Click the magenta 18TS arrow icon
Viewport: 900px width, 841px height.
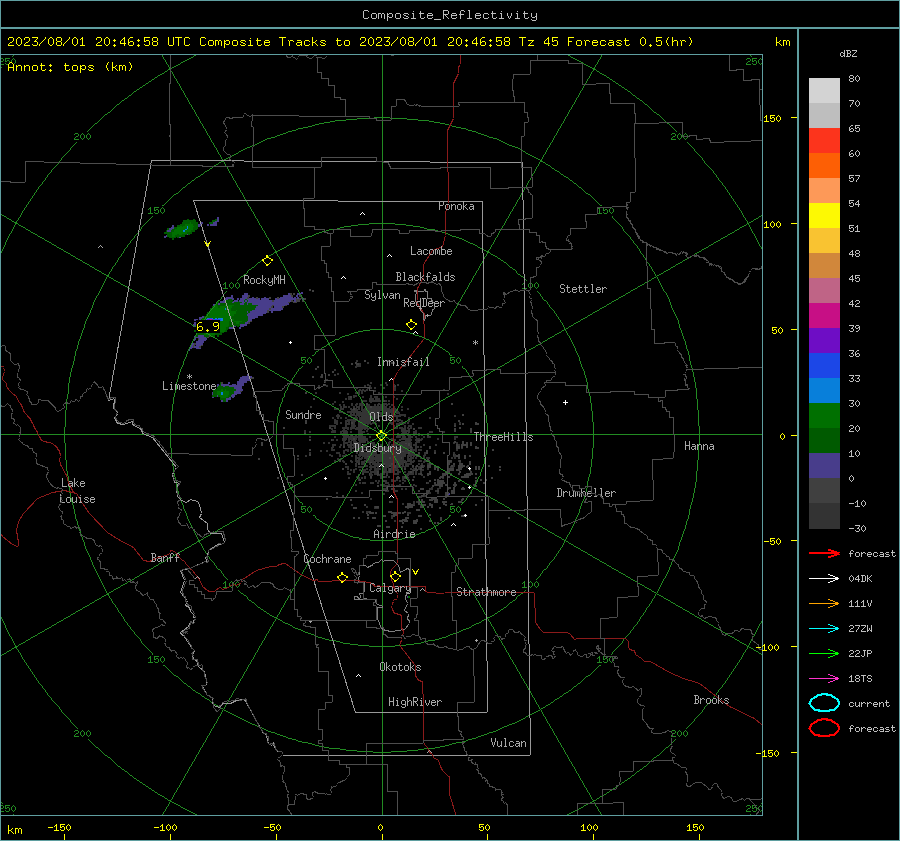click(824, 679)
